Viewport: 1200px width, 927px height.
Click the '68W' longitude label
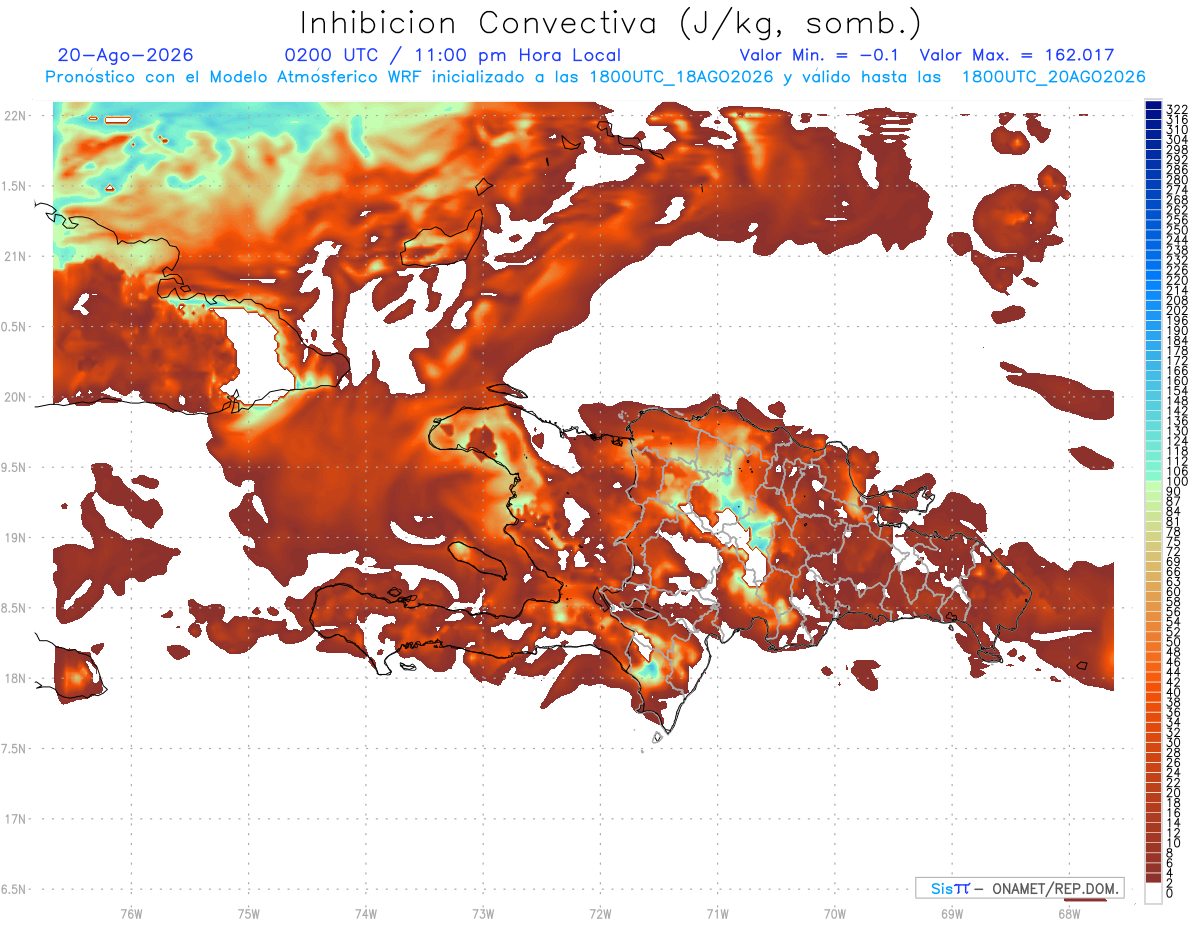pyautogui.click(x=1069, y=913)
